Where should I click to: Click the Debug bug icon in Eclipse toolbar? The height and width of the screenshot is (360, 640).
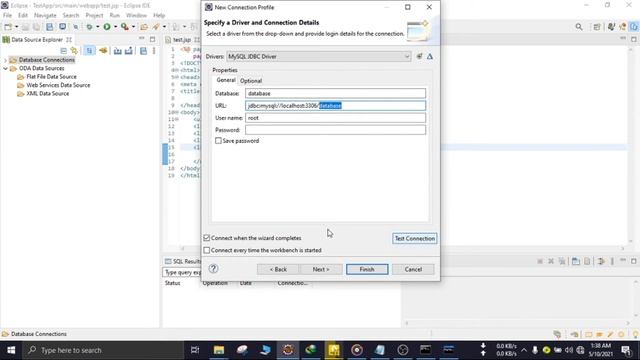click(x=89, y=27)
